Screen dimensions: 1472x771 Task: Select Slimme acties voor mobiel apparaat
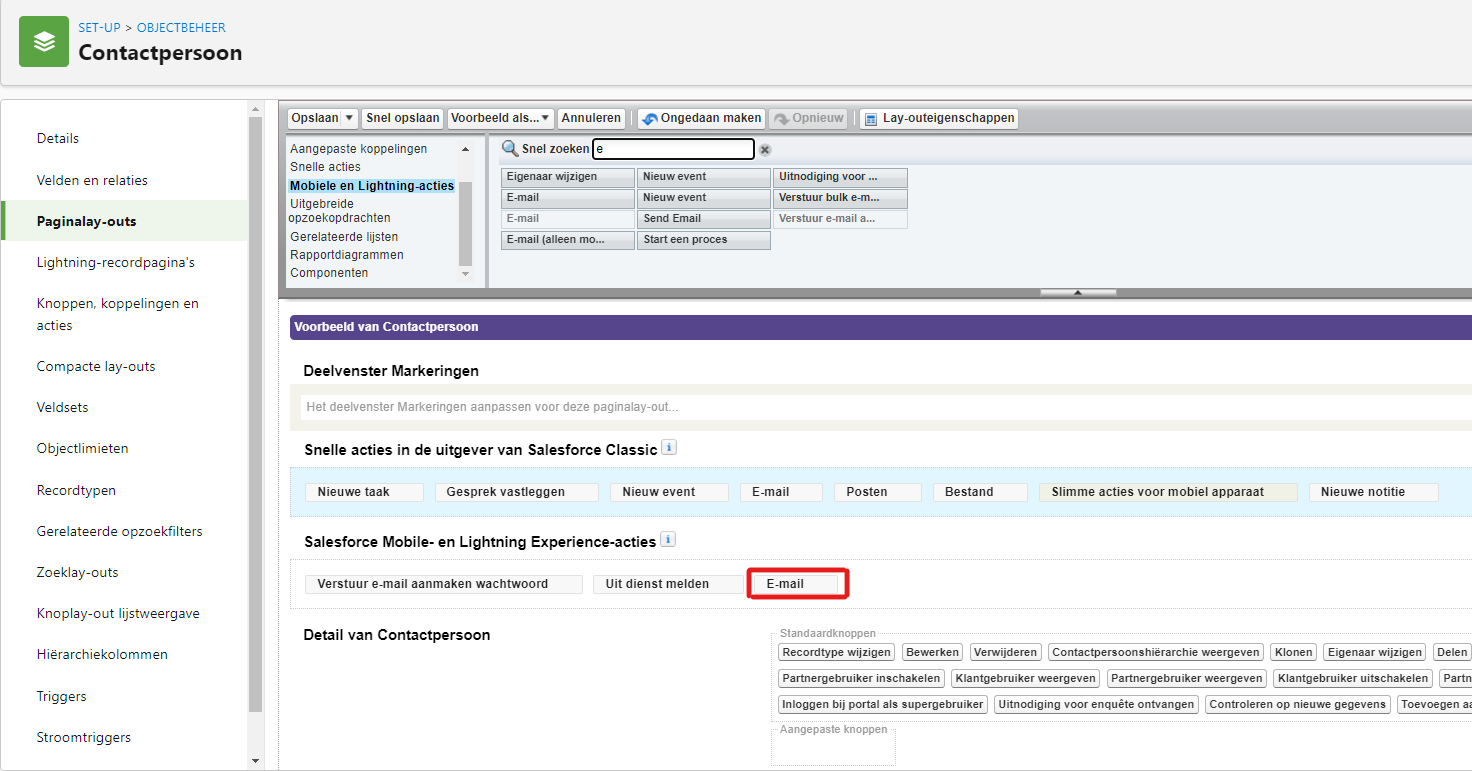tap(1168, 492)
